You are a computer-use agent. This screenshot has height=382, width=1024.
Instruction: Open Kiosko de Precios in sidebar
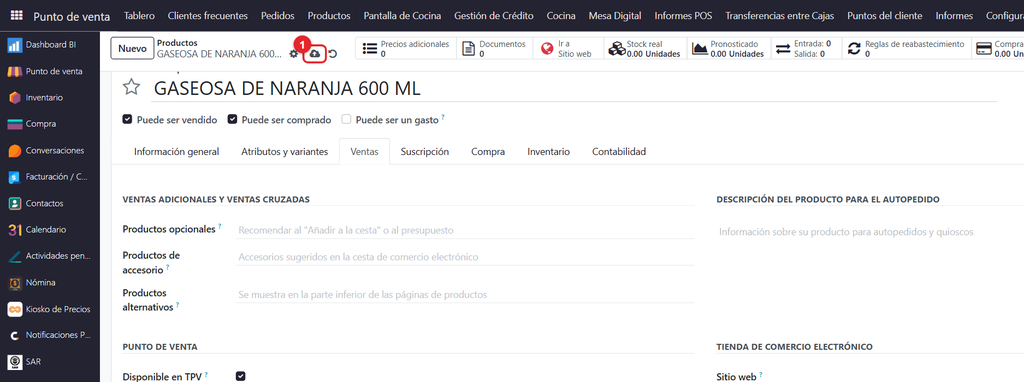click(50, 309)
